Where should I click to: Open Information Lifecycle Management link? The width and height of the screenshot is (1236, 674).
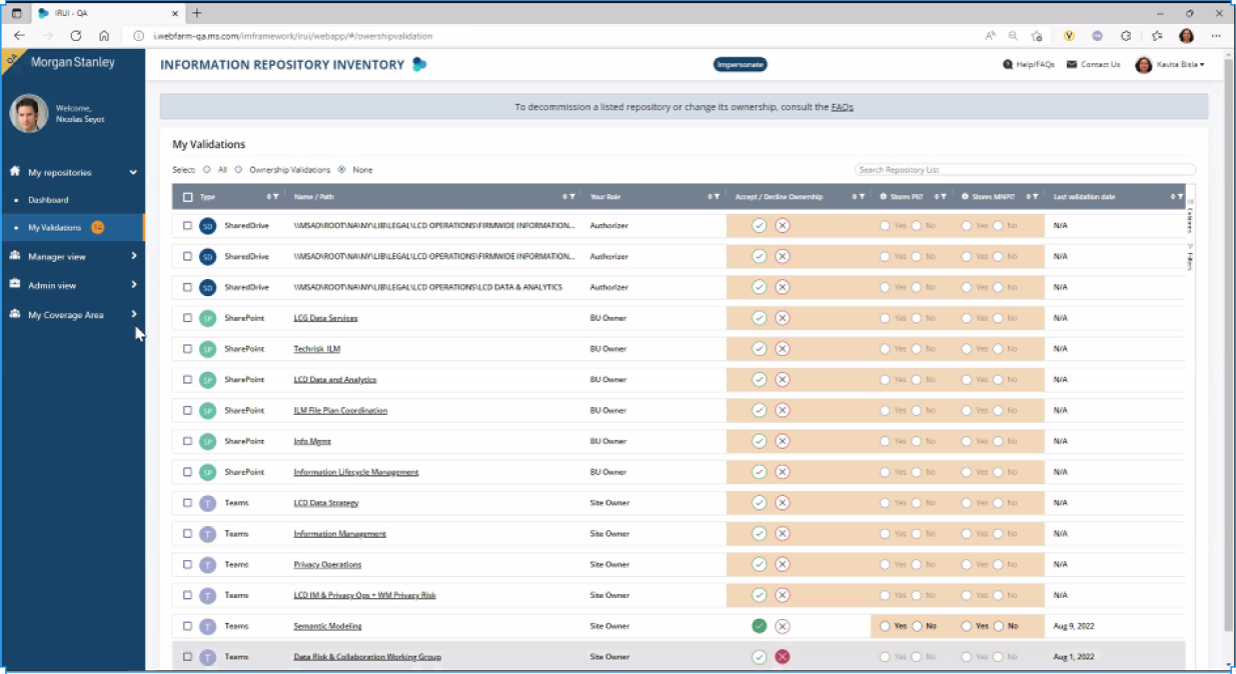[x=356, y=472]
